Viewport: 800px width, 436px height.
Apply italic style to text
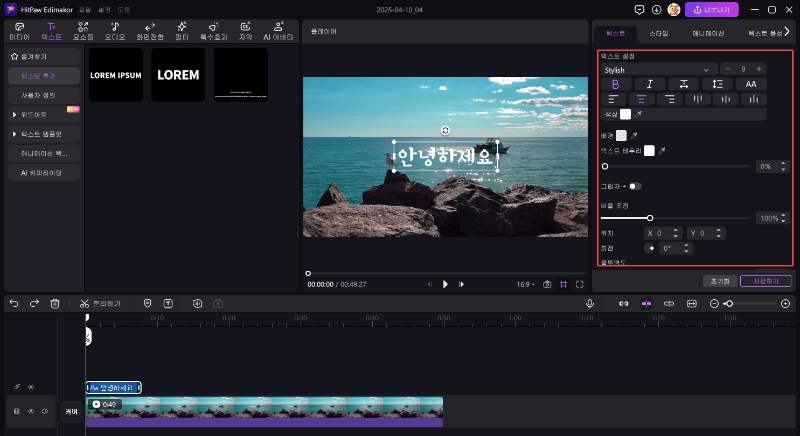pyautogui.click(x=649, y=84)
